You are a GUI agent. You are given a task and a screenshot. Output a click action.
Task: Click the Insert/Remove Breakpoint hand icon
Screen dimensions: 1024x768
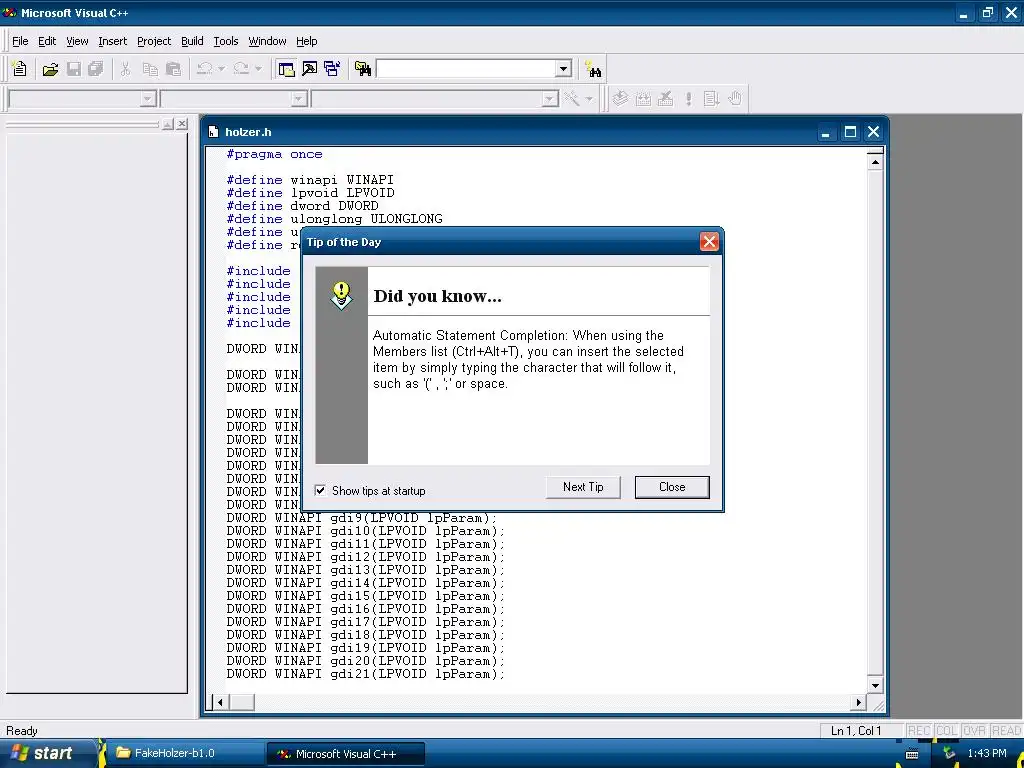tap(735, 99)
